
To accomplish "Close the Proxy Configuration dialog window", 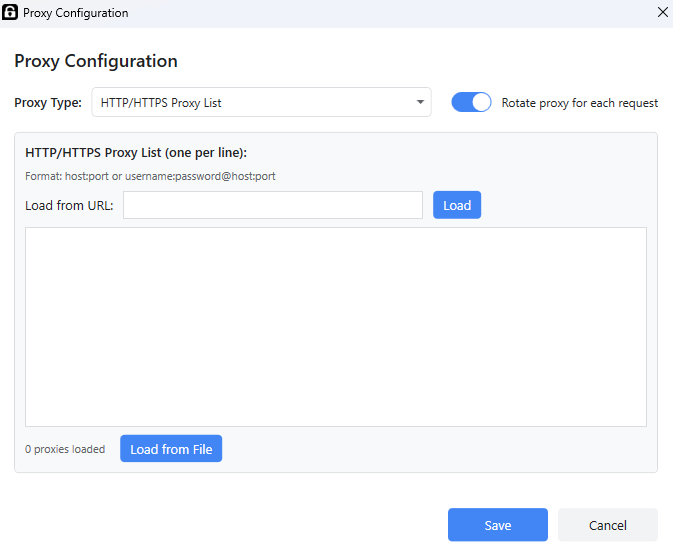I will 661,13.
